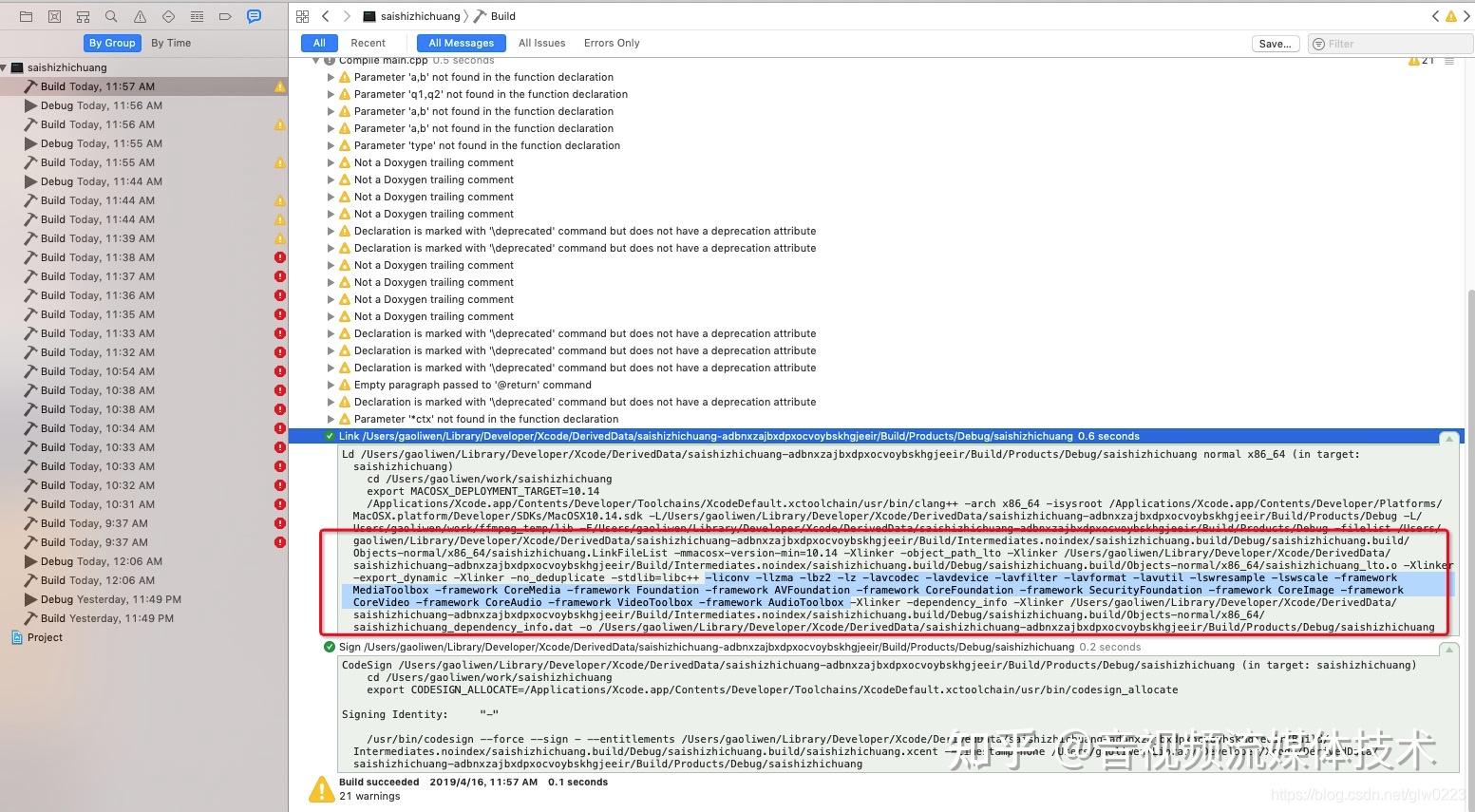Click green checkmark of the Sign step

[x=330, y=647]
